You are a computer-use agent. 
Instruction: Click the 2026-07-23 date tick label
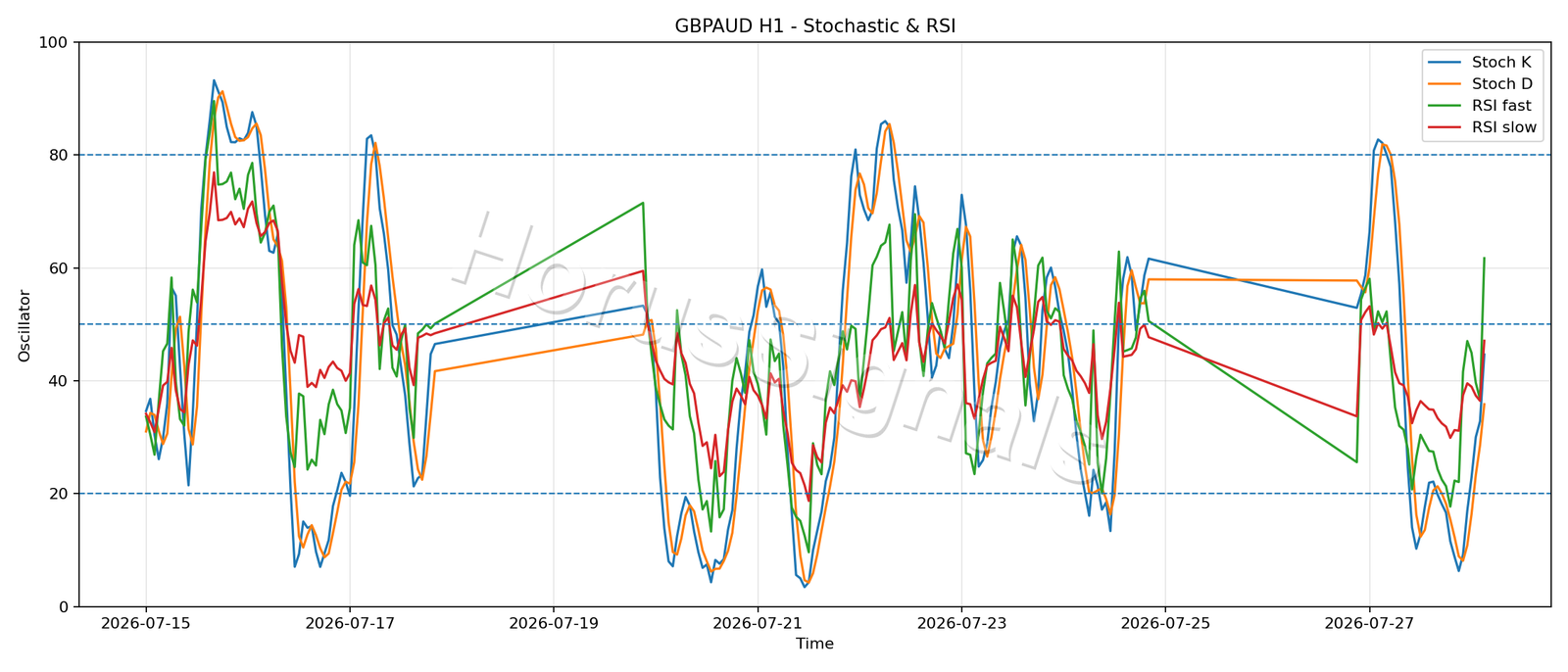coord(961,623)
